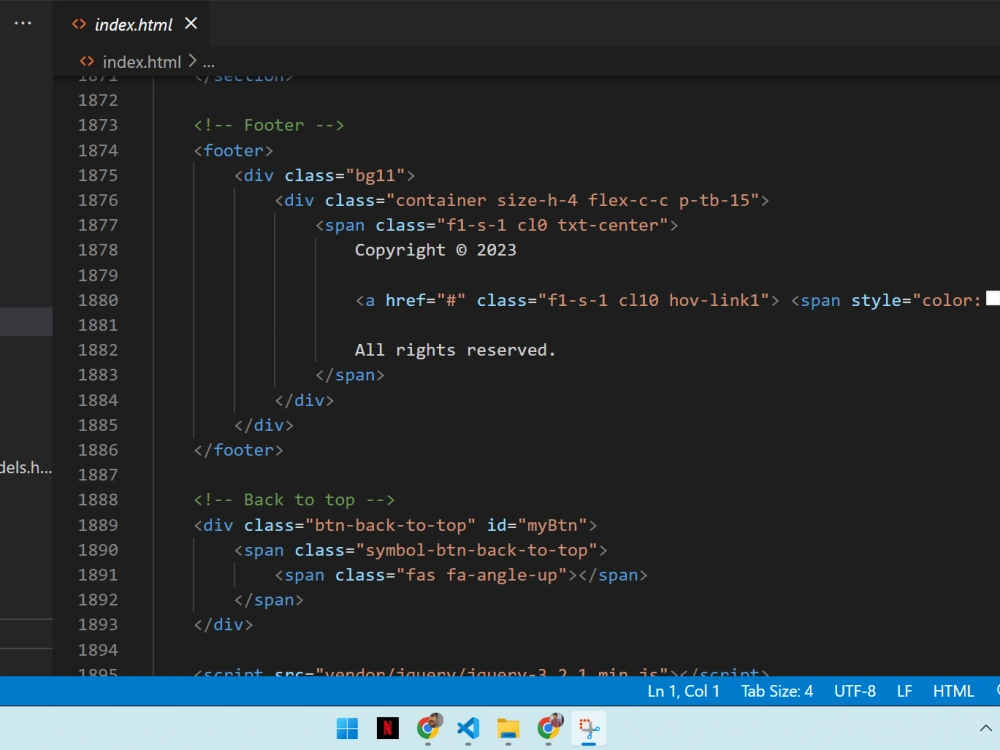Expand the breadcrumb ellipsis symbol path
Image resolution: width=1000 pixels, height=750 pixels.
click(209, 62)
